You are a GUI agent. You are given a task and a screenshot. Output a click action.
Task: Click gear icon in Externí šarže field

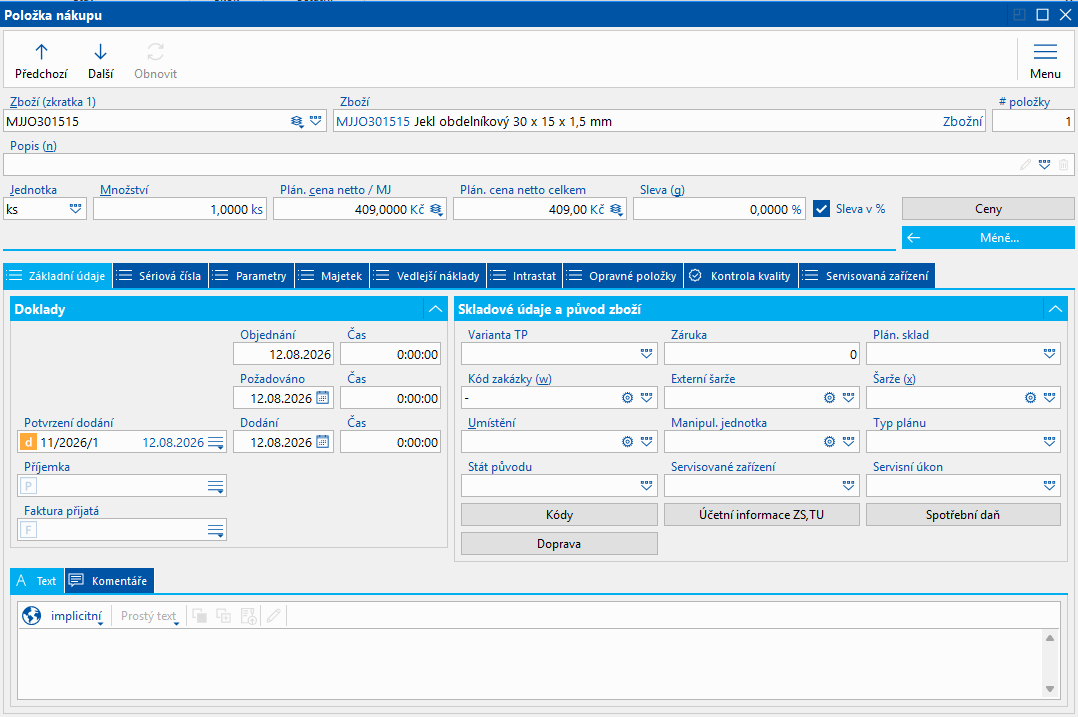click(x=830, y=398)
